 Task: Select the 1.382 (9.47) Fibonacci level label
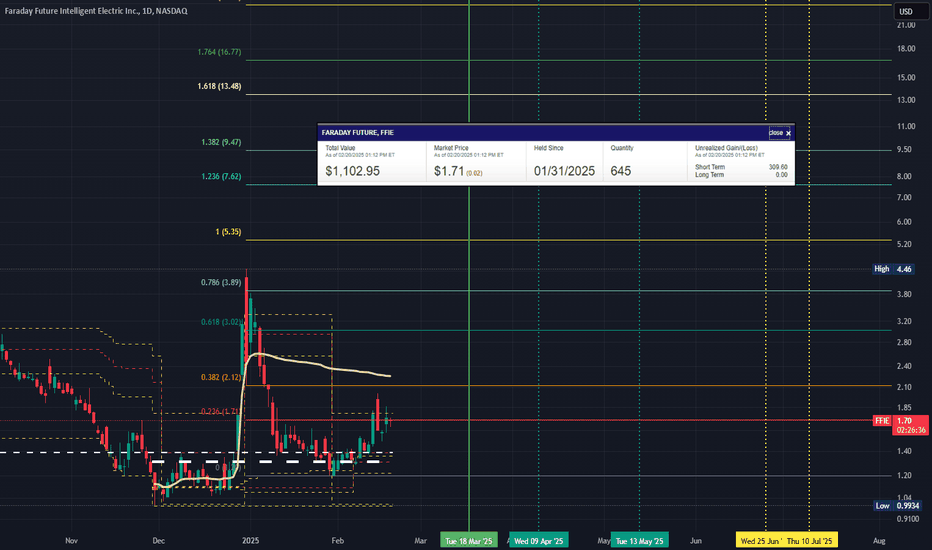[221, 142]
